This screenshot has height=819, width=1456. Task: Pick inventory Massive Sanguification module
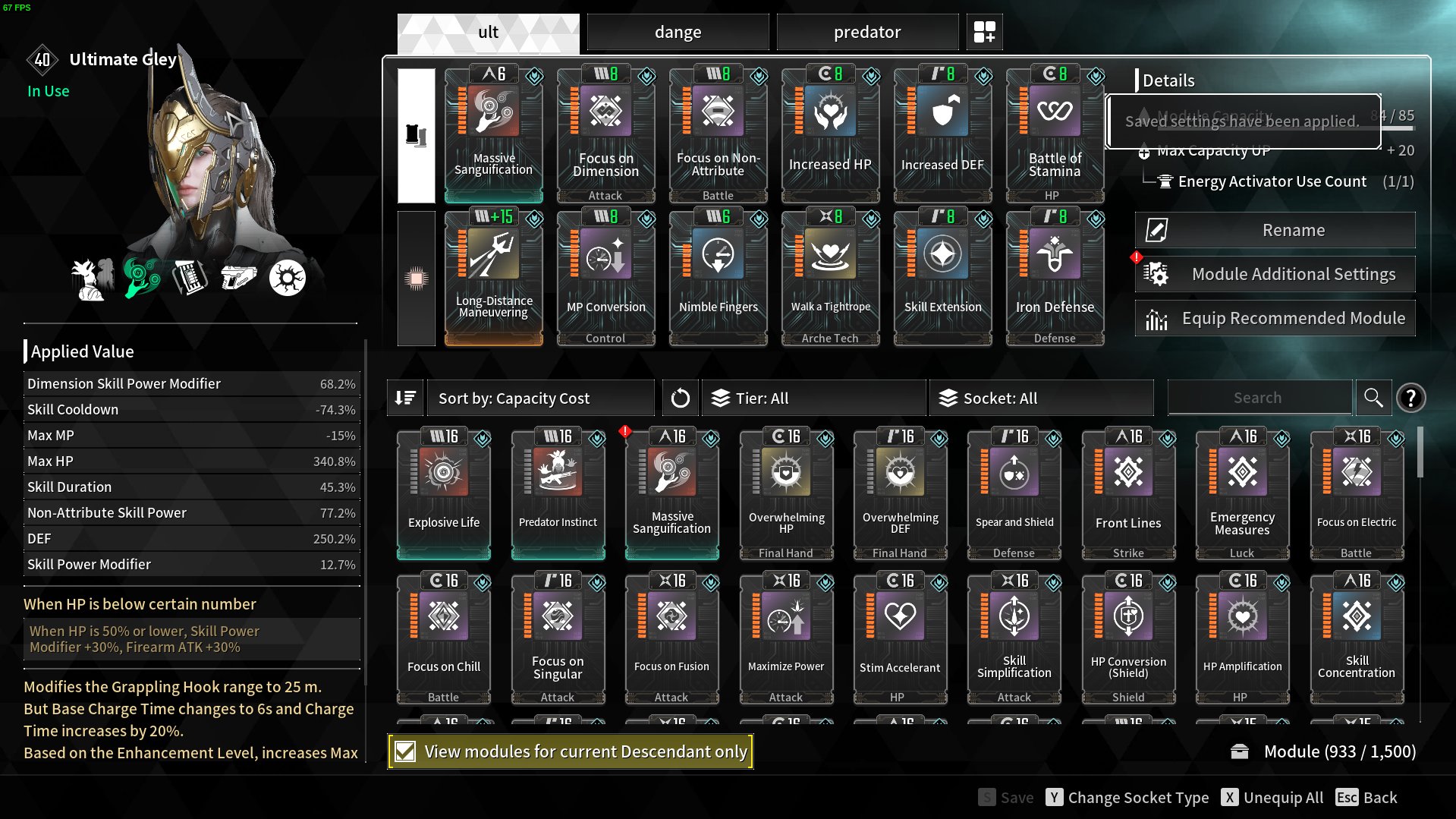[x=672, y=494]
